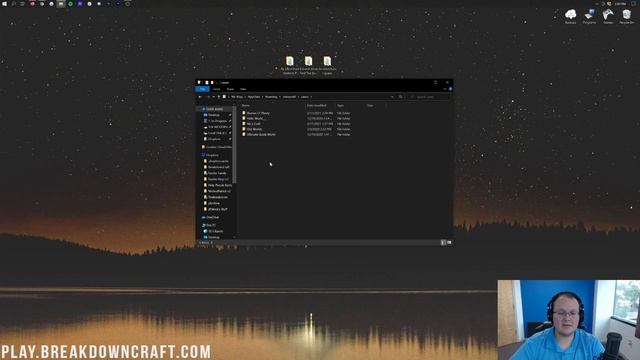
Task: Switch to the Share ribbon tab
Action: pyautogui.click(x=230, y=89)
